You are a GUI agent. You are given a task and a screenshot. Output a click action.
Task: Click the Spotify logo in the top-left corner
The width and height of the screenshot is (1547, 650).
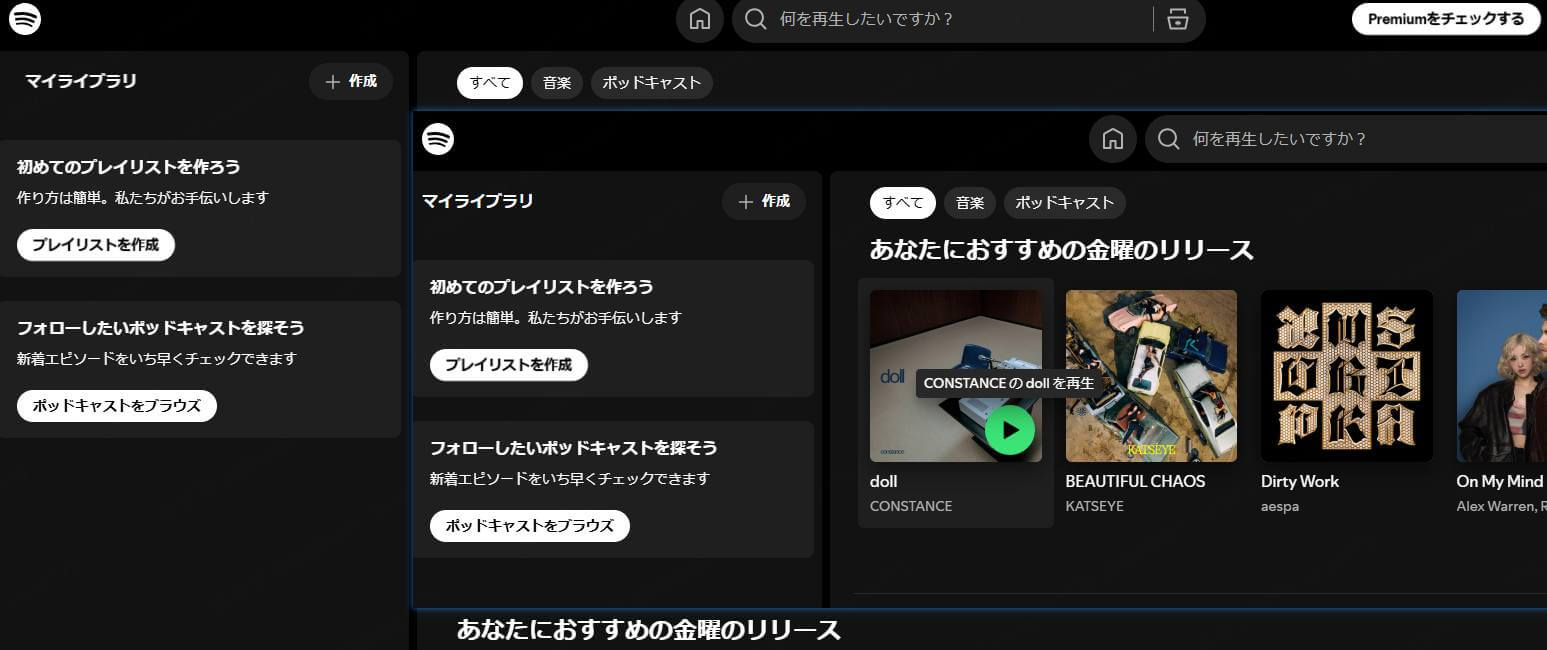25,19
